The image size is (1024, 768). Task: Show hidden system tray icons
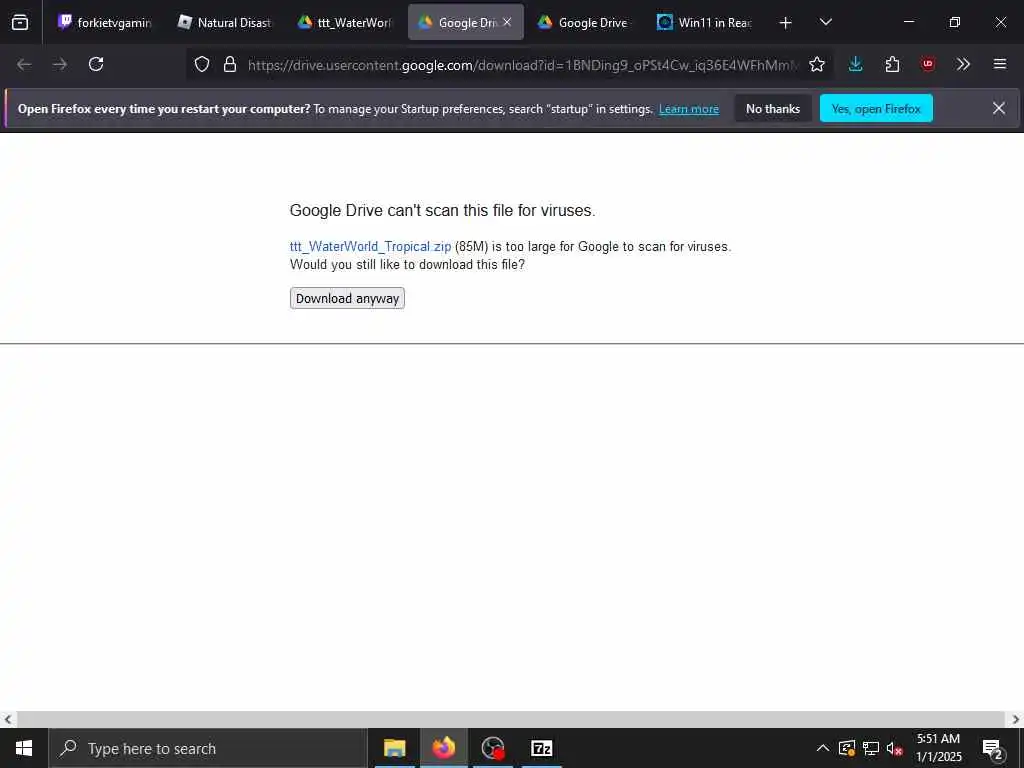coord(823,748)
